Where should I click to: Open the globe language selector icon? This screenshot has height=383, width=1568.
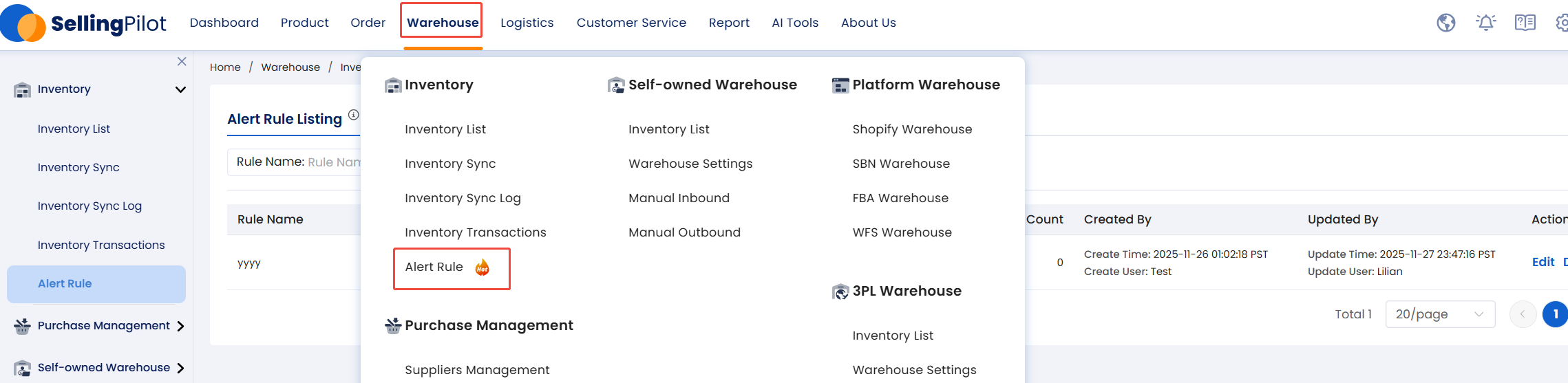pyautogui.click(x=1445, y=23)
